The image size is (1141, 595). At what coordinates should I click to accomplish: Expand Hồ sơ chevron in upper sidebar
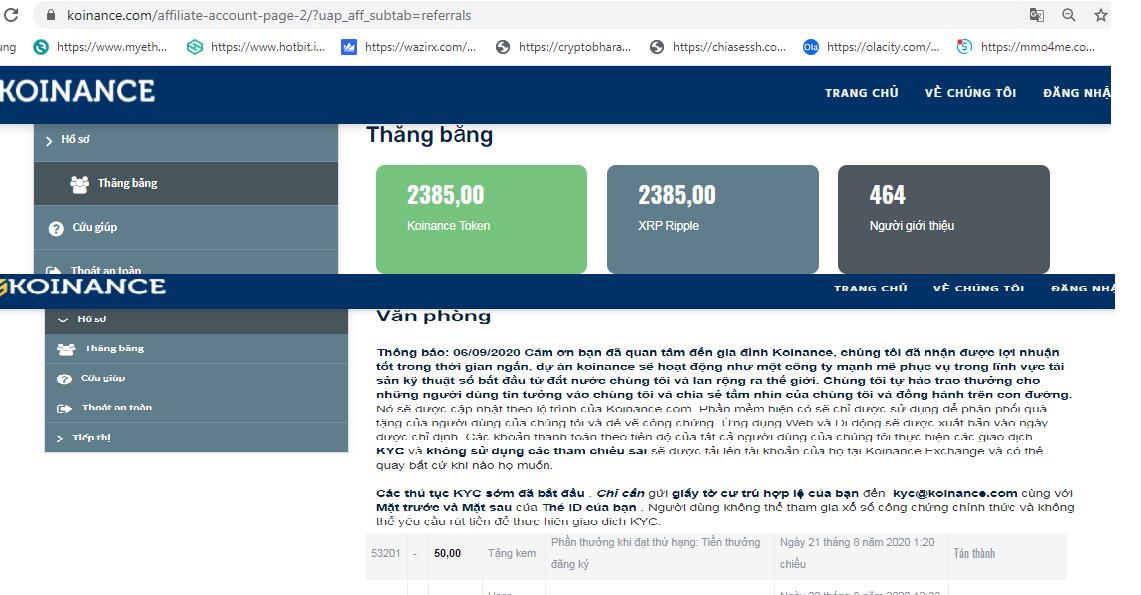[x=49, y=140]
